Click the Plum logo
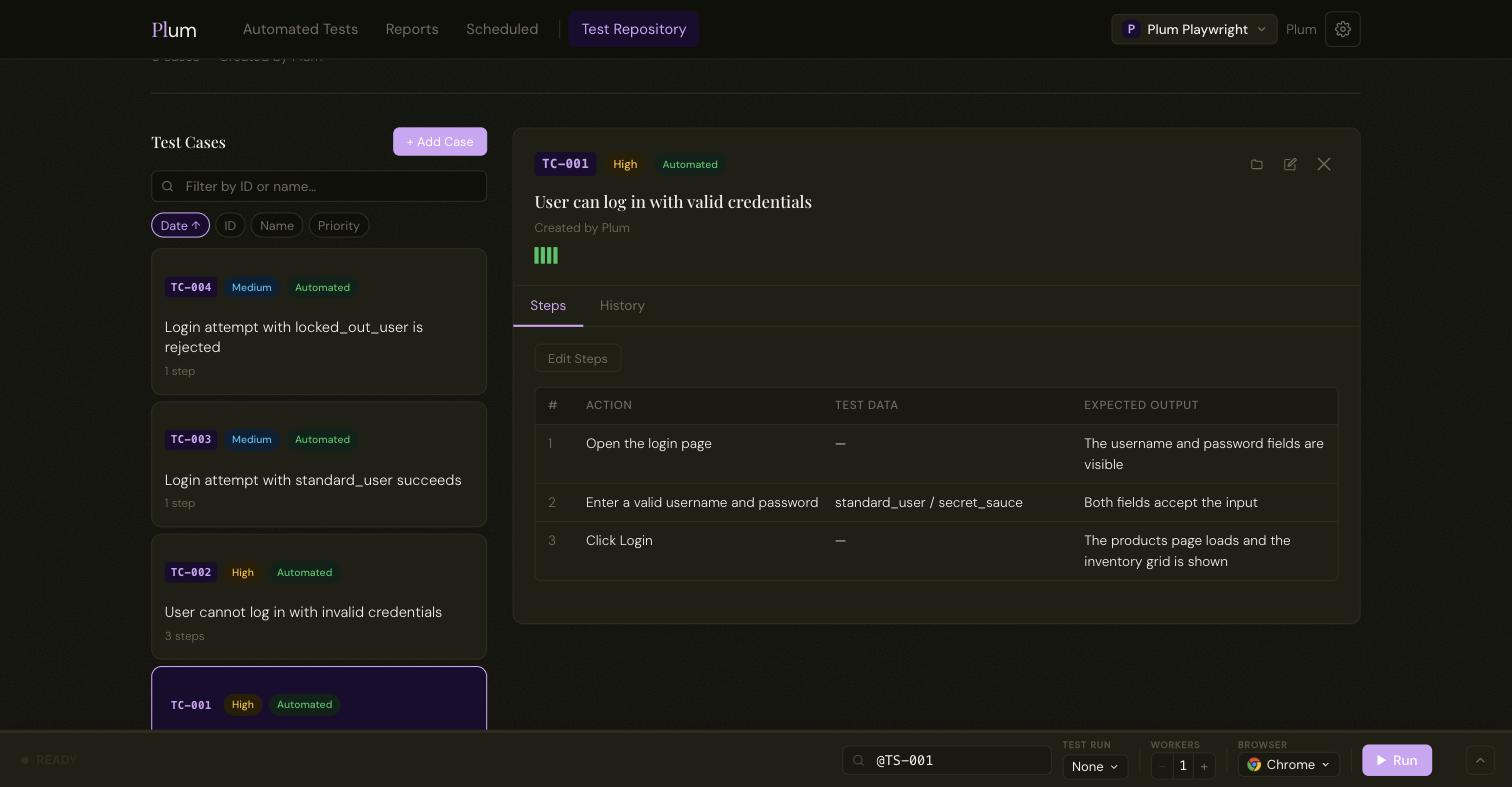 pyautogui.click(x=174, y=29)
